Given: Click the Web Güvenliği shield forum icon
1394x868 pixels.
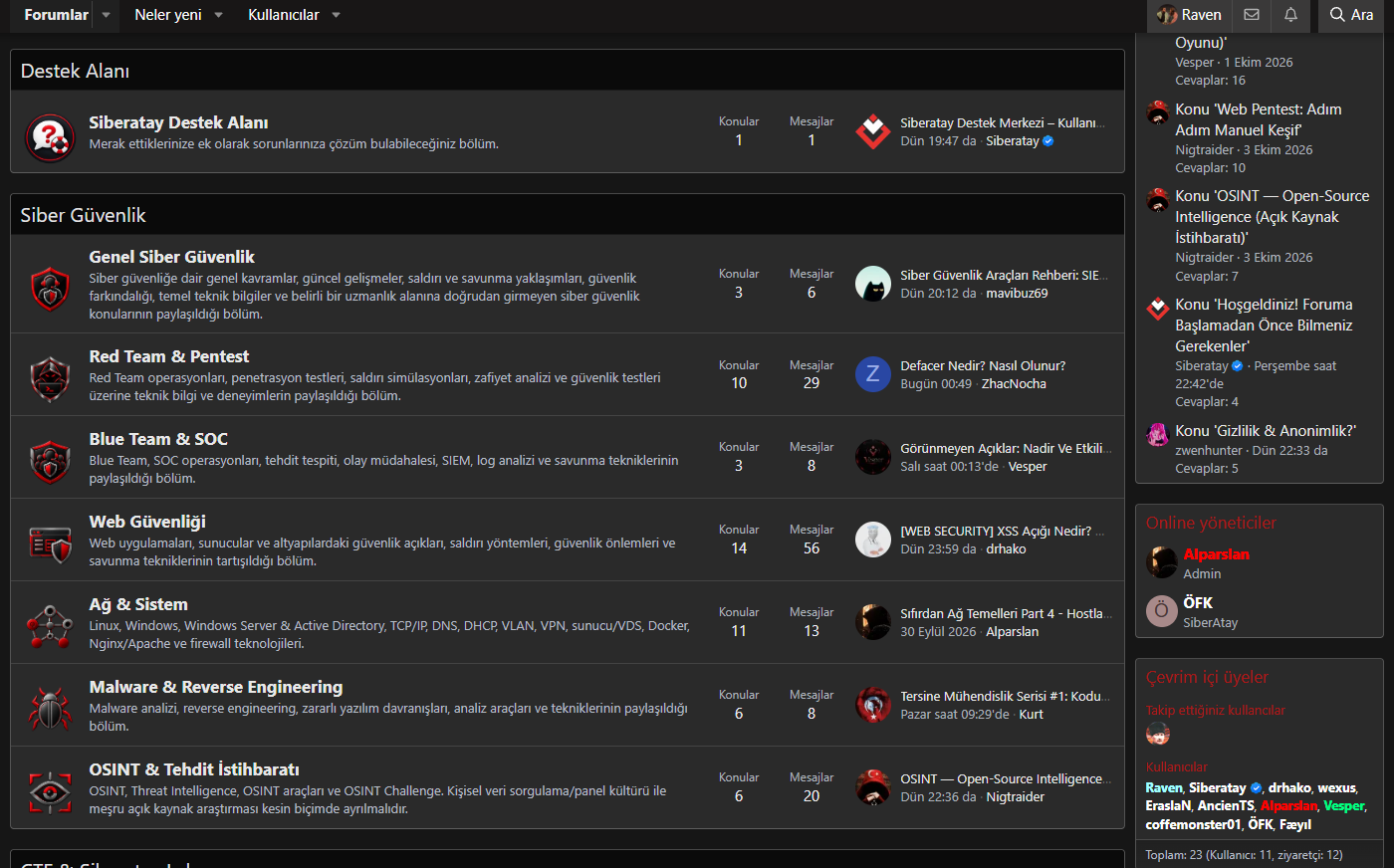Looking at the screenshot, I should click(x=50, y=543).
